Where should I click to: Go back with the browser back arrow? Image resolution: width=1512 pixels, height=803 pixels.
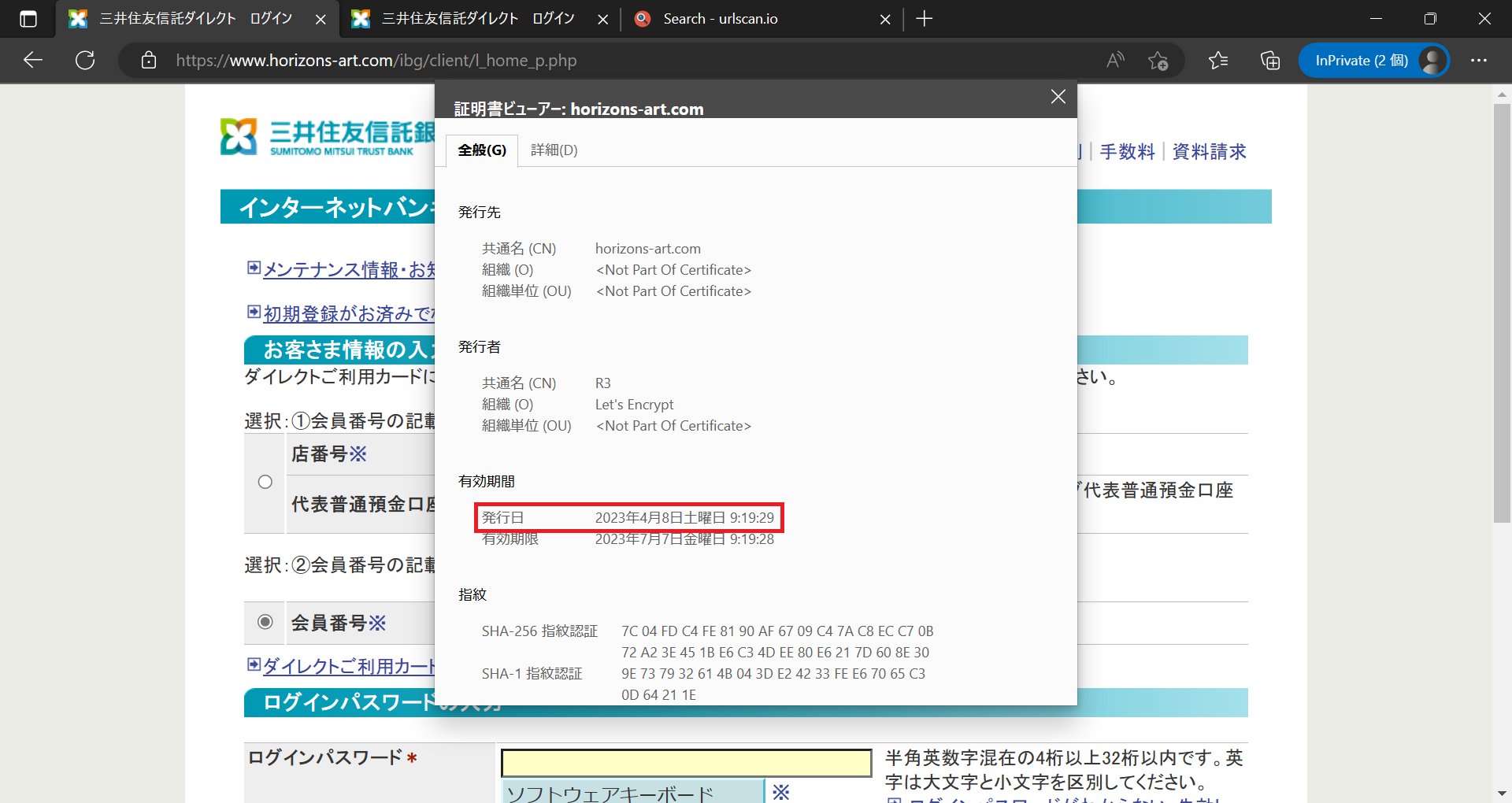33,60
